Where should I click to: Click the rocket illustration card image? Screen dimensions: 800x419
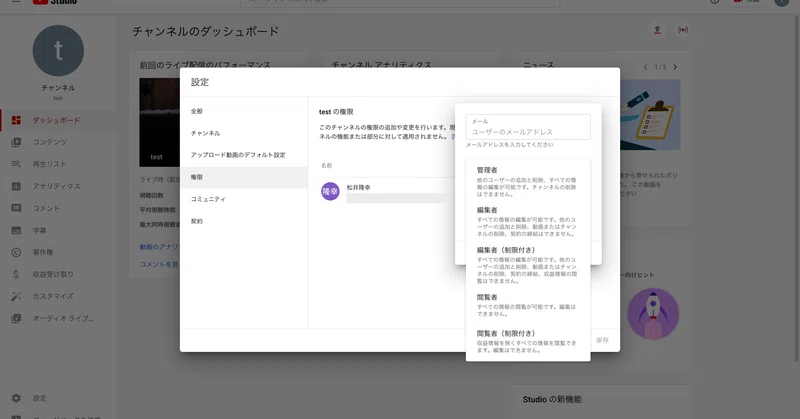[653, 314]
